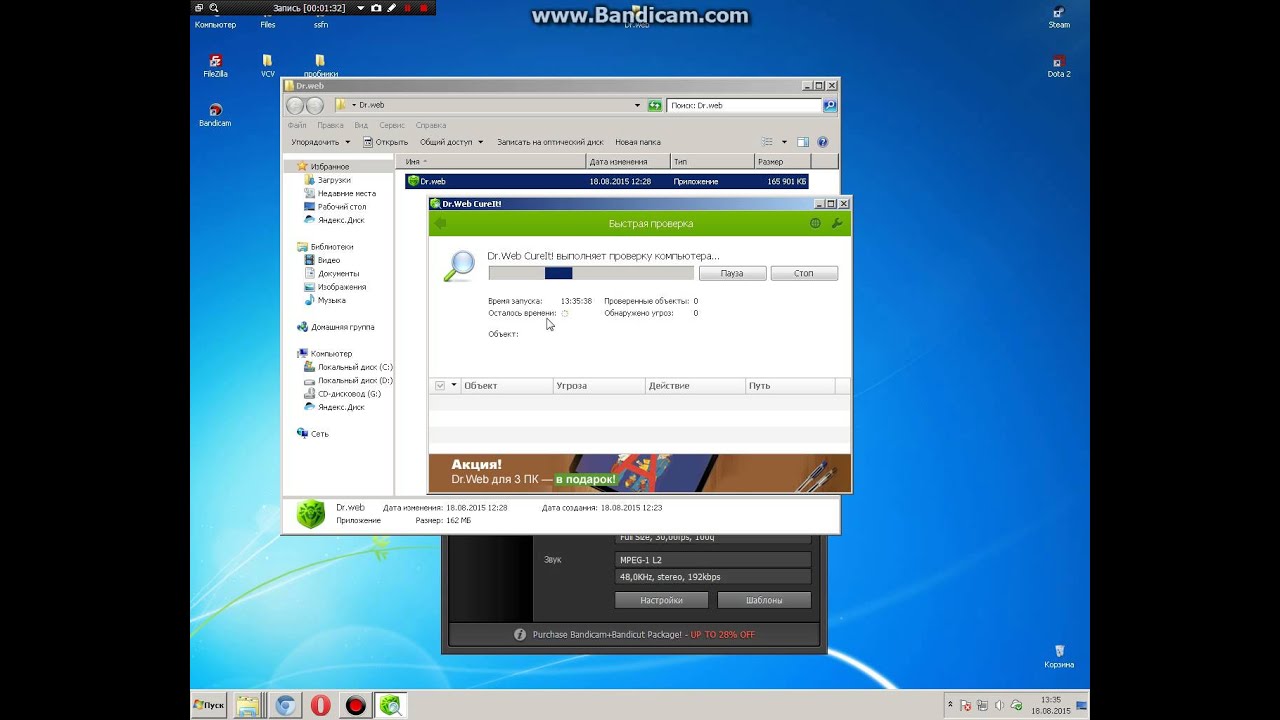Stop the scan with the Стоп button
Viewport: 1280px width, 720px height.
[804, 273]
